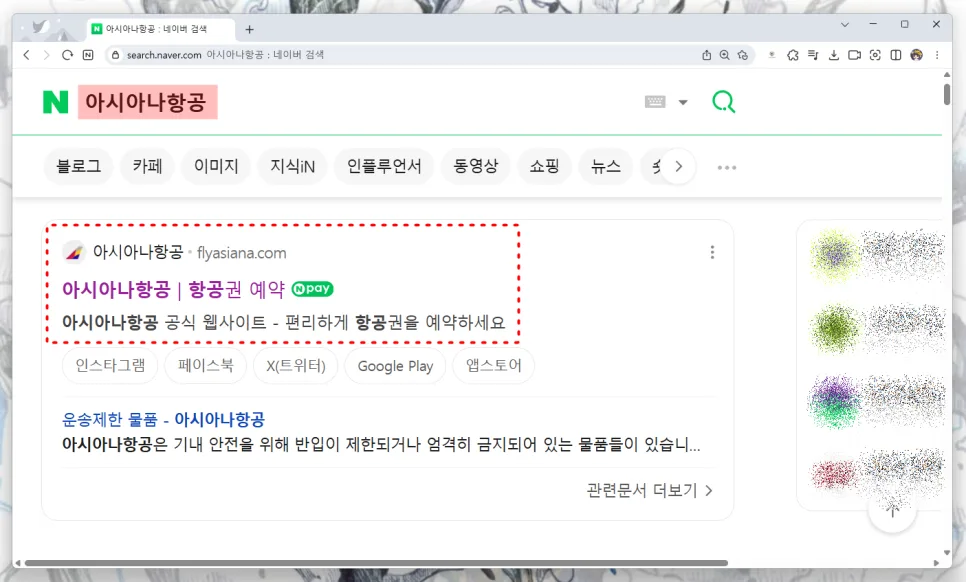Open a new tab with the plus button
966x582 pixels.
(250, 29)
